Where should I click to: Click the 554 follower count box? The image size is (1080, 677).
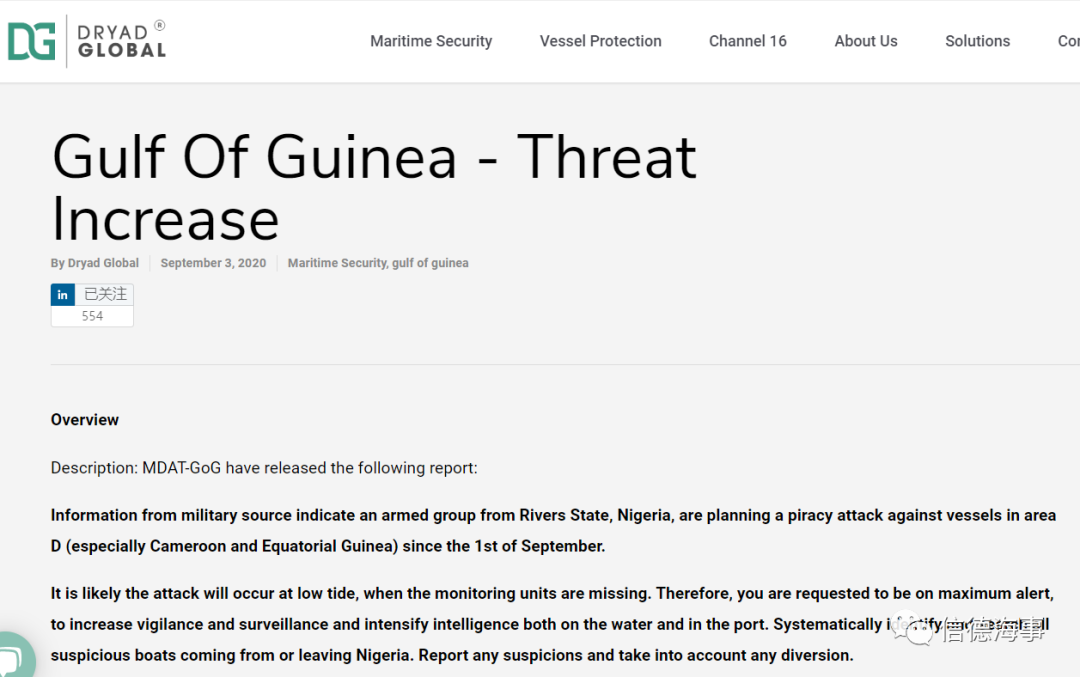(92, 316)
